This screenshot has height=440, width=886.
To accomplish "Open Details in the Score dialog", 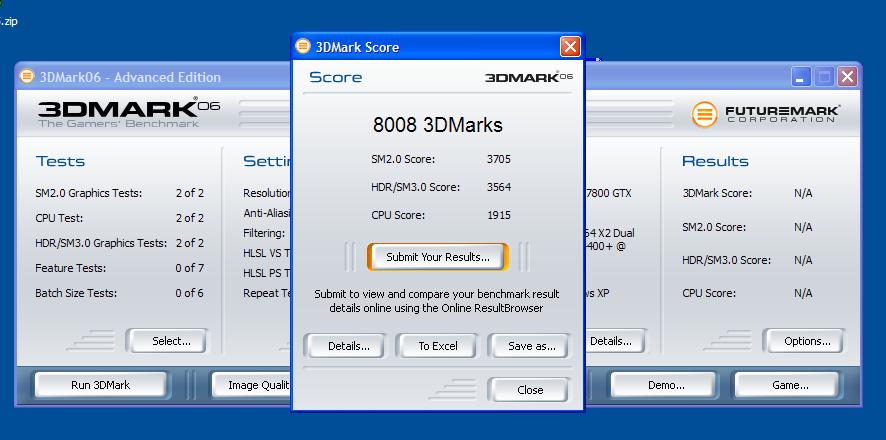I will [345, 346].
